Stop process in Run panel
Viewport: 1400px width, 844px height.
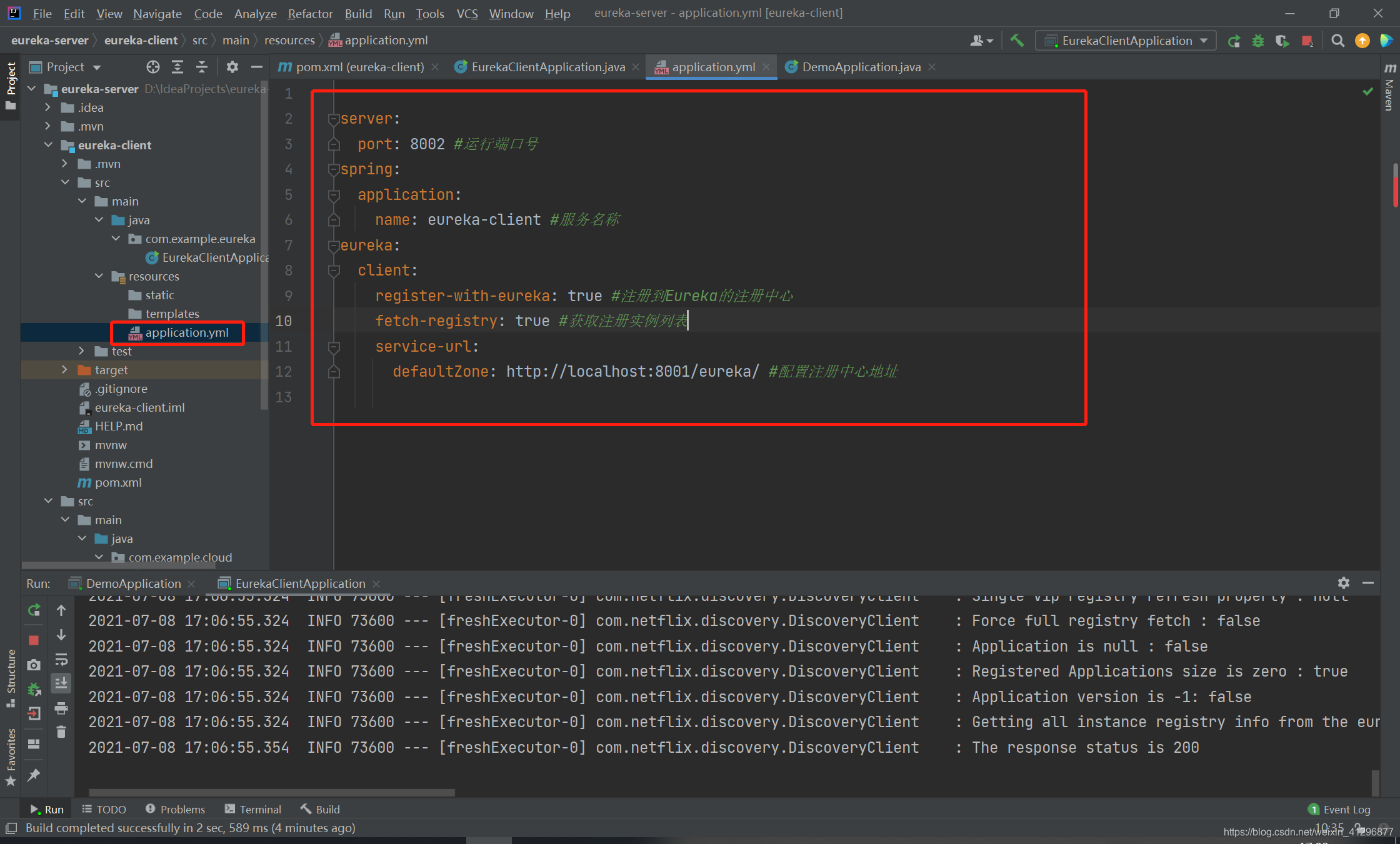(x=34, y=640)
